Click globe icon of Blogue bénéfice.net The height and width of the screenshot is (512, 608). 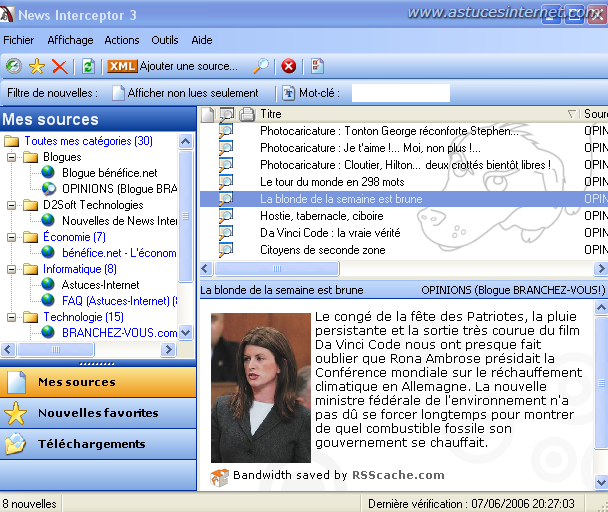click(48, 172)
